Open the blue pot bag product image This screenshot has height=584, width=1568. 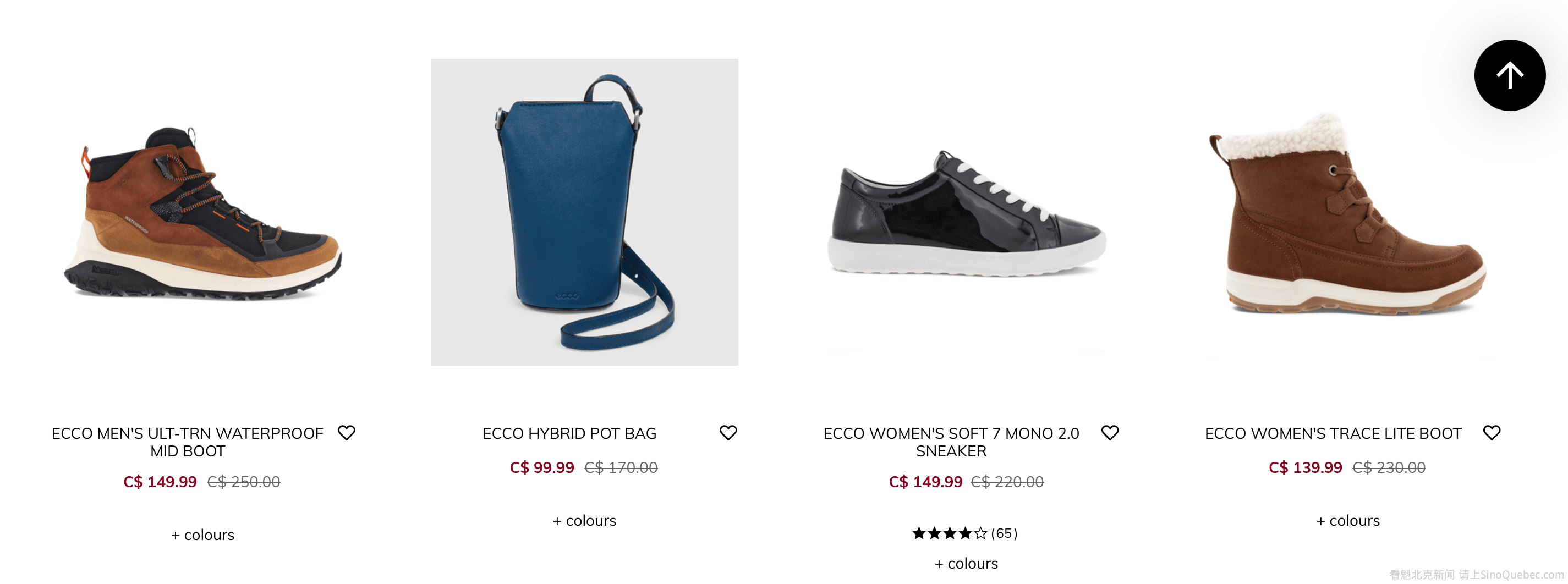click(584, 212)
